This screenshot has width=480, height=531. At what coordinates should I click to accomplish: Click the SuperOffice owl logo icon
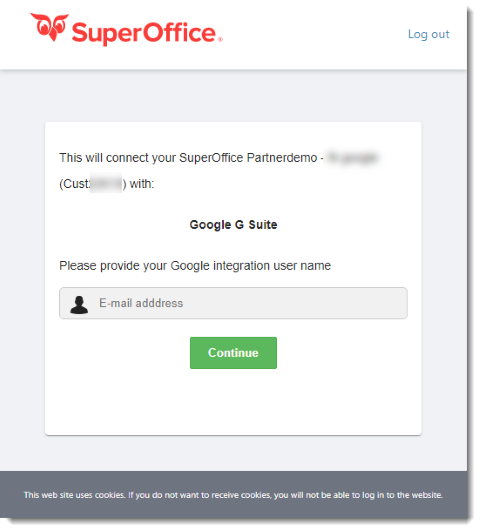pyautogui.click(x=49, y=27)
